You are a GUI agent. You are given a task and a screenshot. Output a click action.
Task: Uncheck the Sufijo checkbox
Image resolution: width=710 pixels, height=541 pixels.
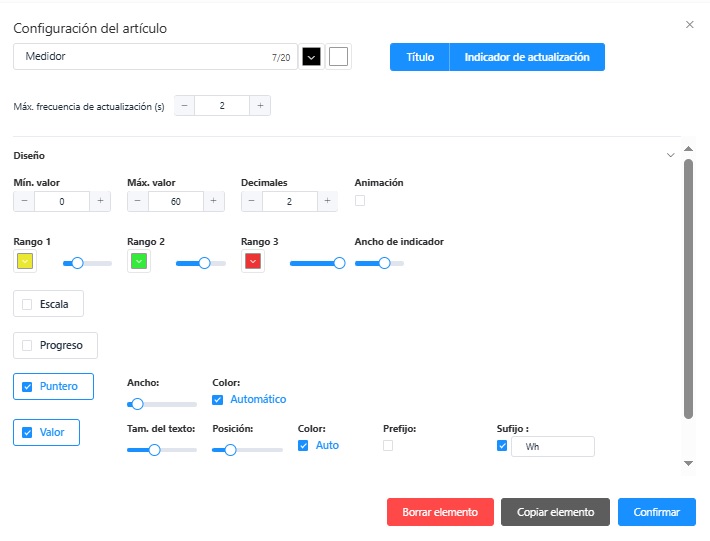coord(502,446)
